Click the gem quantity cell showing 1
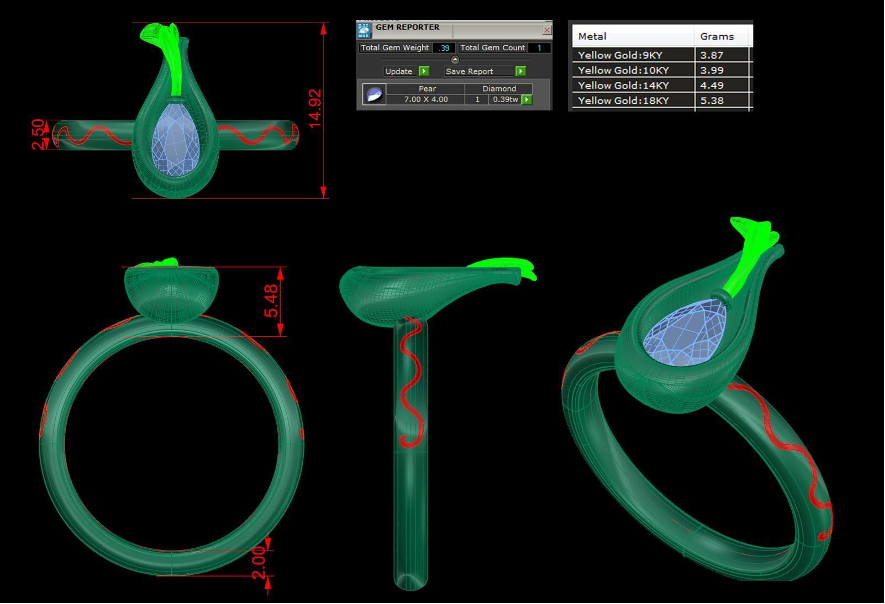 [477, 99]
